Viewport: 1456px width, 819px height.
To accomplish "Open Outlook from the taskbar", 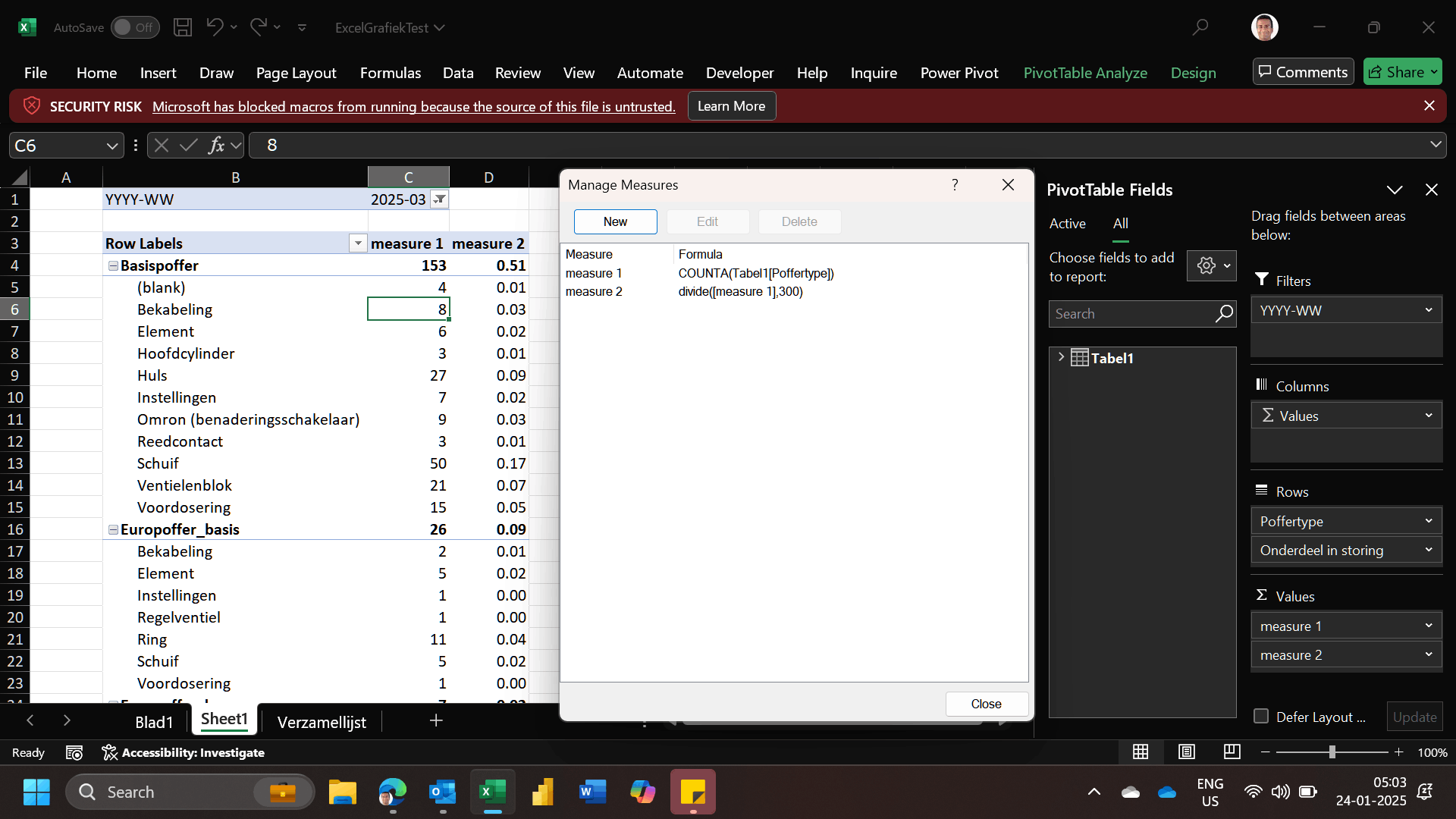I will (442, 792).
